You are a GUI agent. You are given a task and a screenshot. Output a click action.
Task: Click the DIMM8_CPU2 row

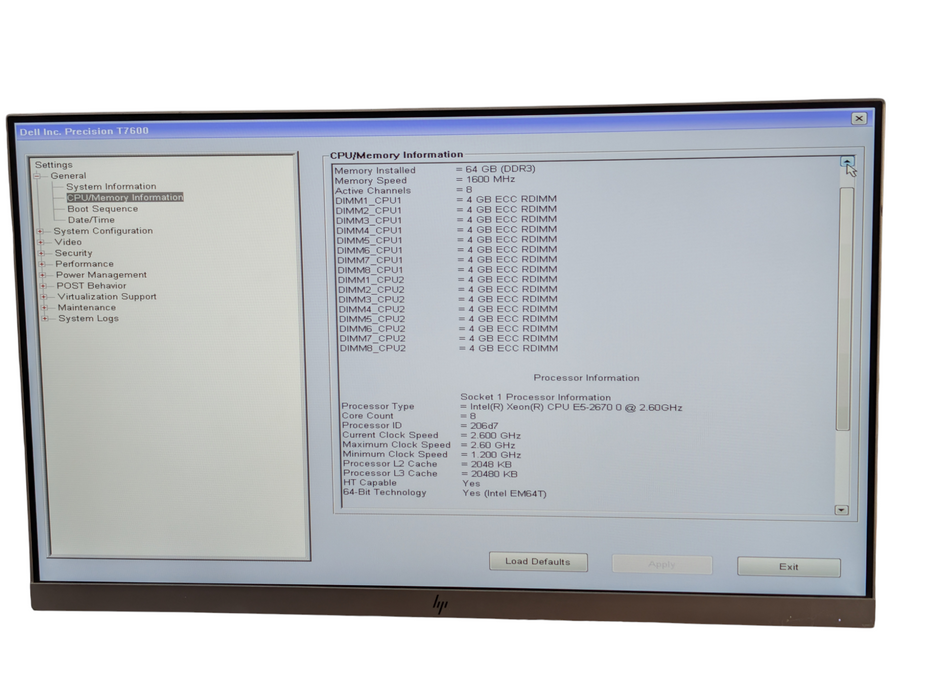point(449,348)
